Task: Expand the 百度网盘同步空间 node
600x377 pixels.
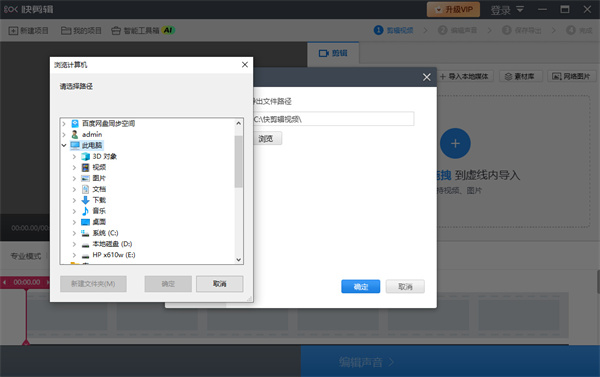Action: (64, 124)
